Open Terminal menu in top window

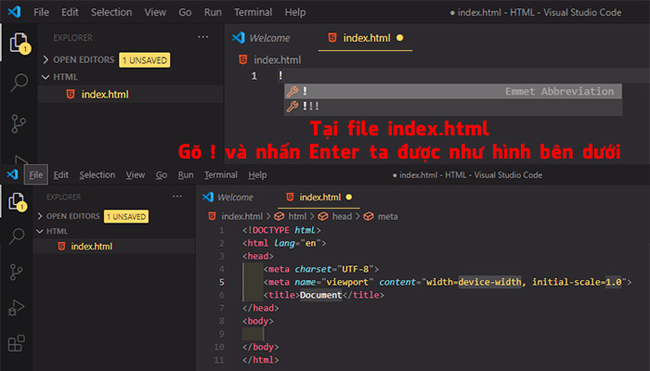[x=253, y=12]
